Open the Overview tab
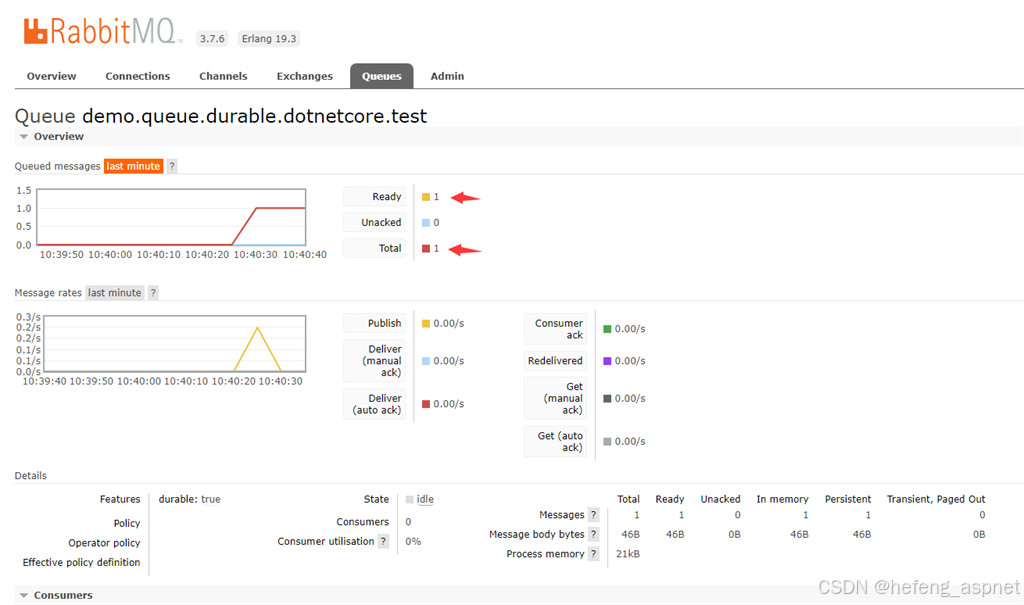The width and height of the screenshot is (1024, 605). click(x=52, y=76)
